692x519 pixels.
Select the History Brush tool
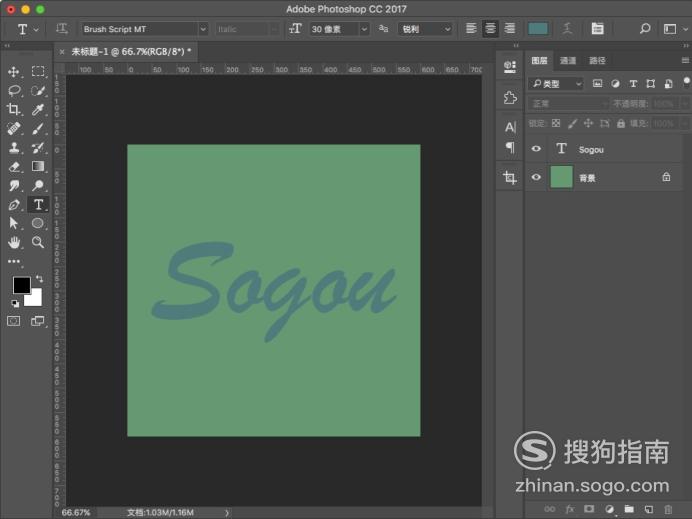point(38,147)
